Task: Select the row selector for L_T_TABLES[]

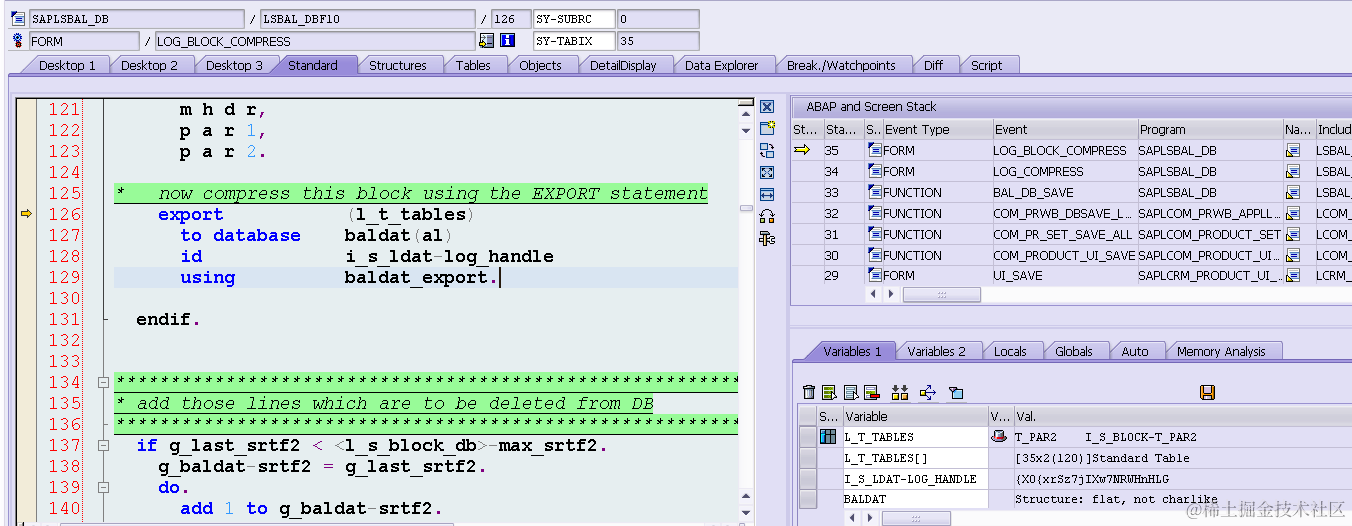Action: click(x=807, y=458)
